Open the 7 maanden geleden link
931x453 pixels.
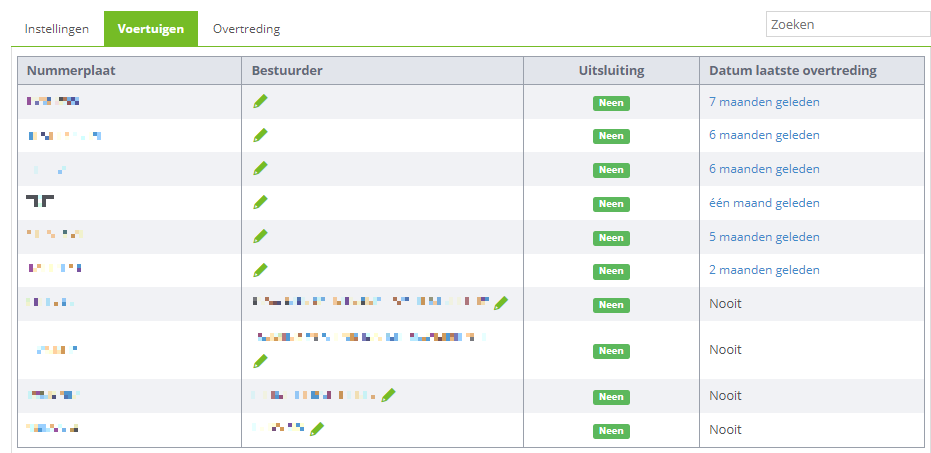point(764,102)
